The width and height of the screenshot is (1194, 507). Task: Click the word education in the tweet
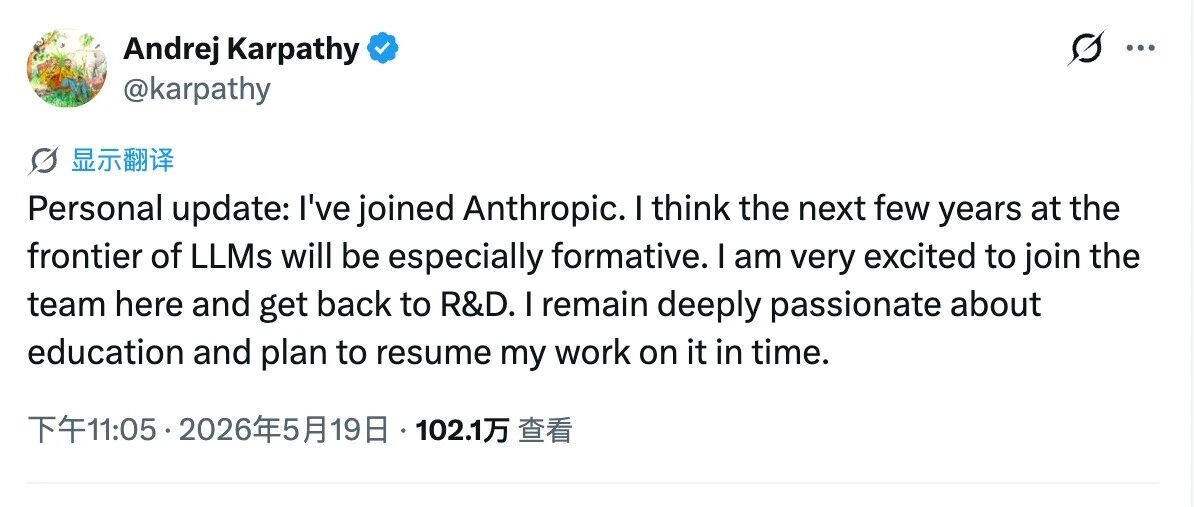click(x=106, y=352)
